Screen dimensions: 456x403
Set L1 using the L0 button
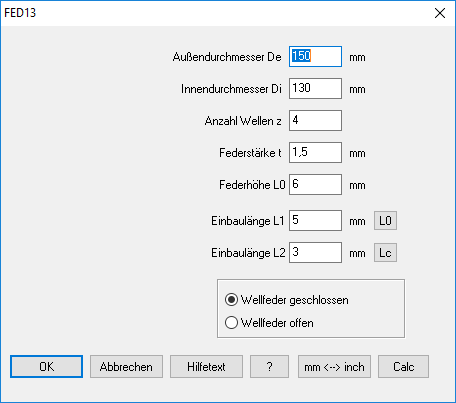coord(385,221)
